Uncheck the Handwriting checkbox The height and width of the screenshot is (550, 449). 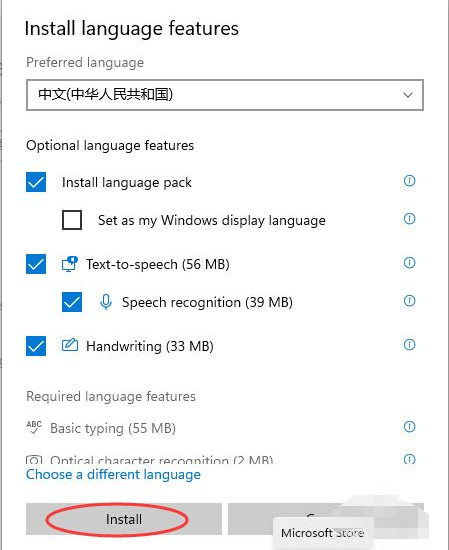[36, 346]
